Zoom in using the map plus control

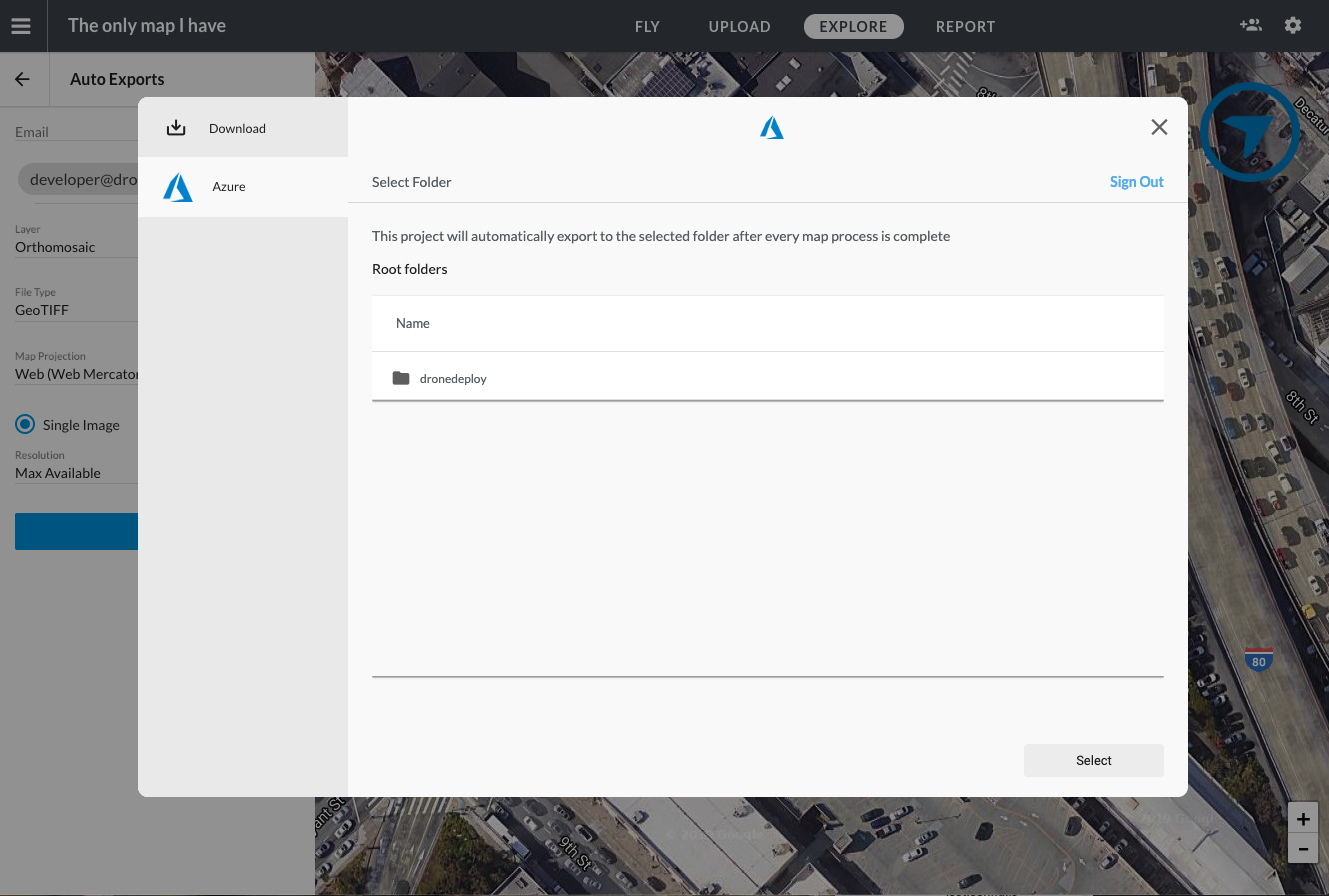point(1303,818)
